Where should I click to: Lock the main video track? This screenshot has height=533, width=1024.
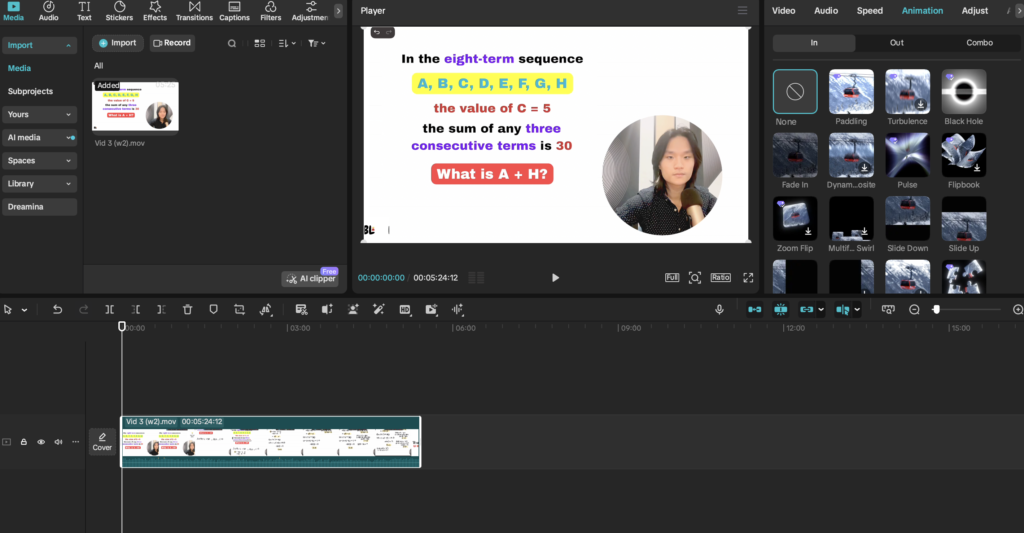click(24, 441)
